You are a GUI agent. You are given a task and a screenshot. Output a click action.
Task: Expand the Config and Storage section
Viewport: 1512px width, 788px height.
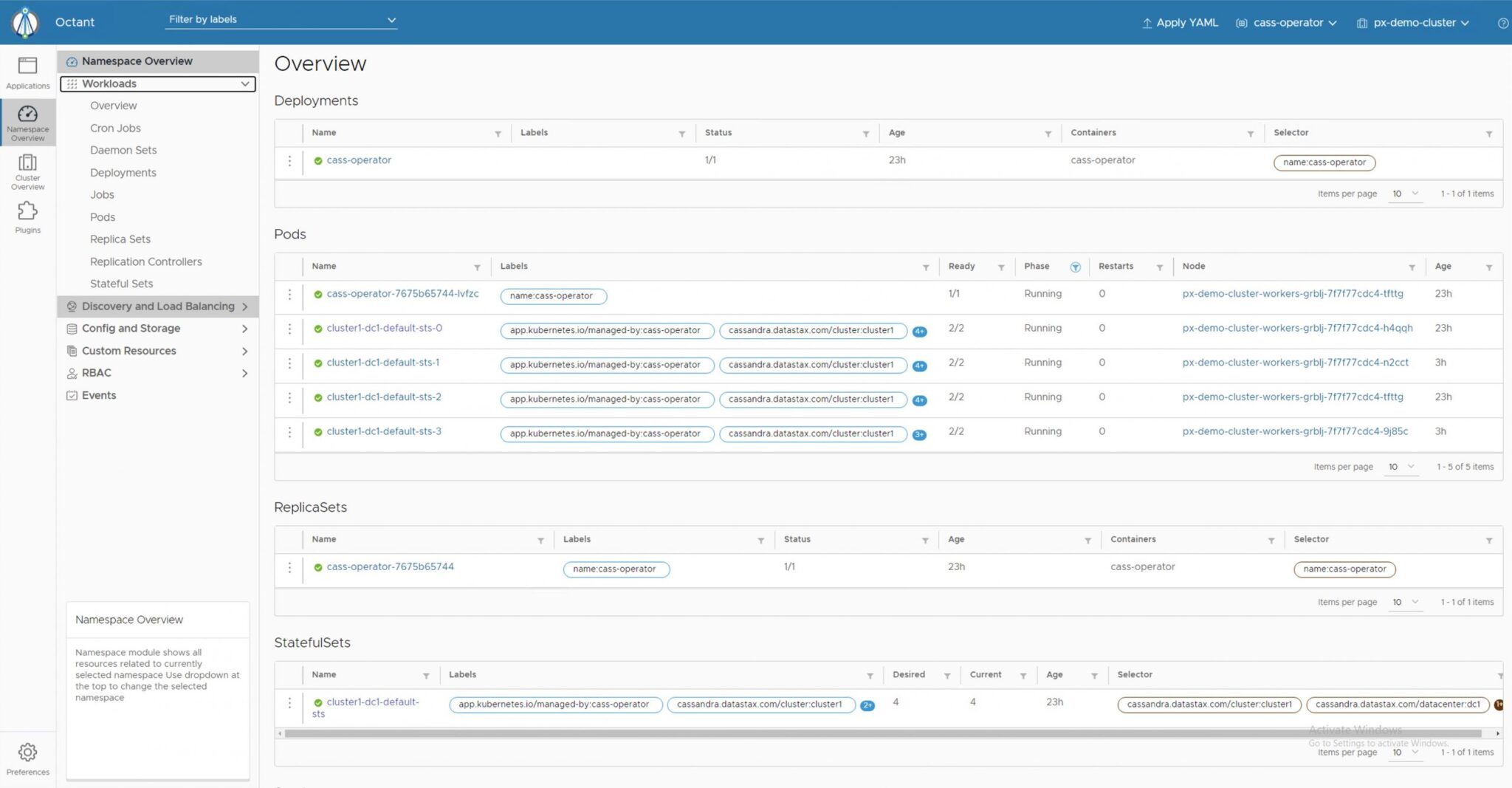point(131,328)
